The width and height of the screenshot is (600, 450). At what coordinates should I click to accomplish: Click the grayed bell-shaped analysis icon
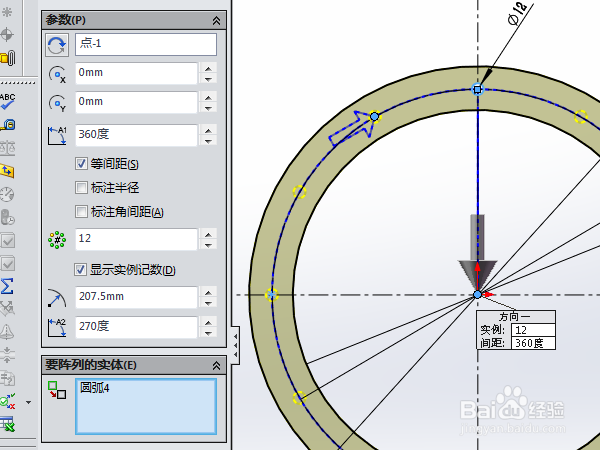point(7,332)
